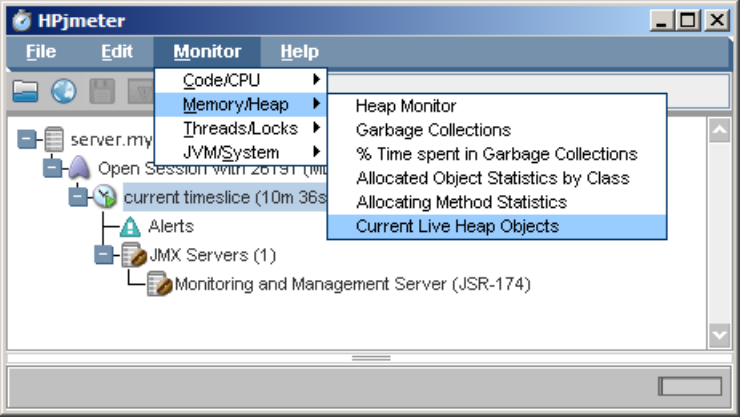Click the split pane divider handle
Image resolution: width=740 pixels, height=417 pixels.
point(371,358)
